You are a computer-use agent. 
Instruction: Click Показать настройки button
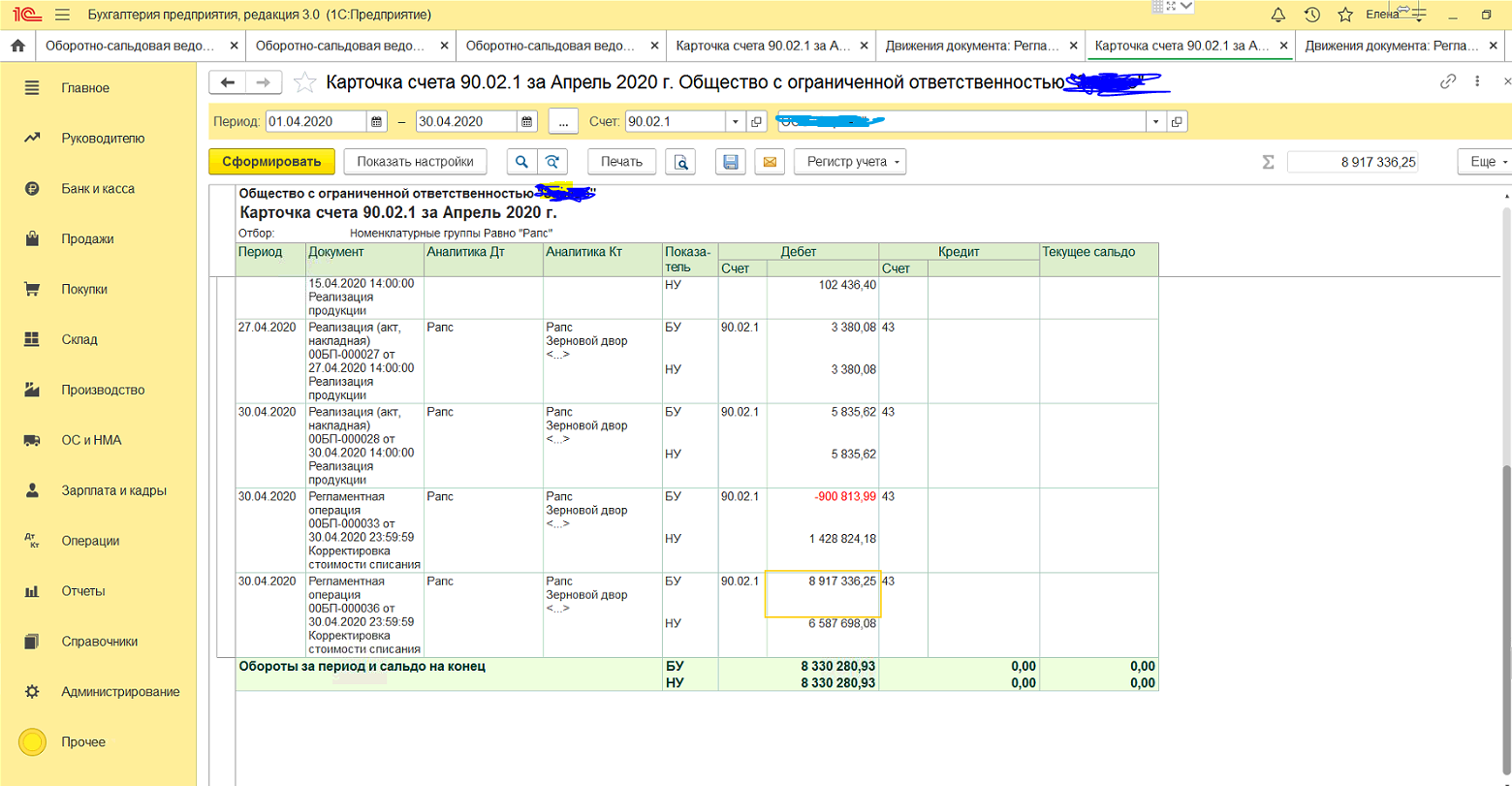click(x=415, y=162)
